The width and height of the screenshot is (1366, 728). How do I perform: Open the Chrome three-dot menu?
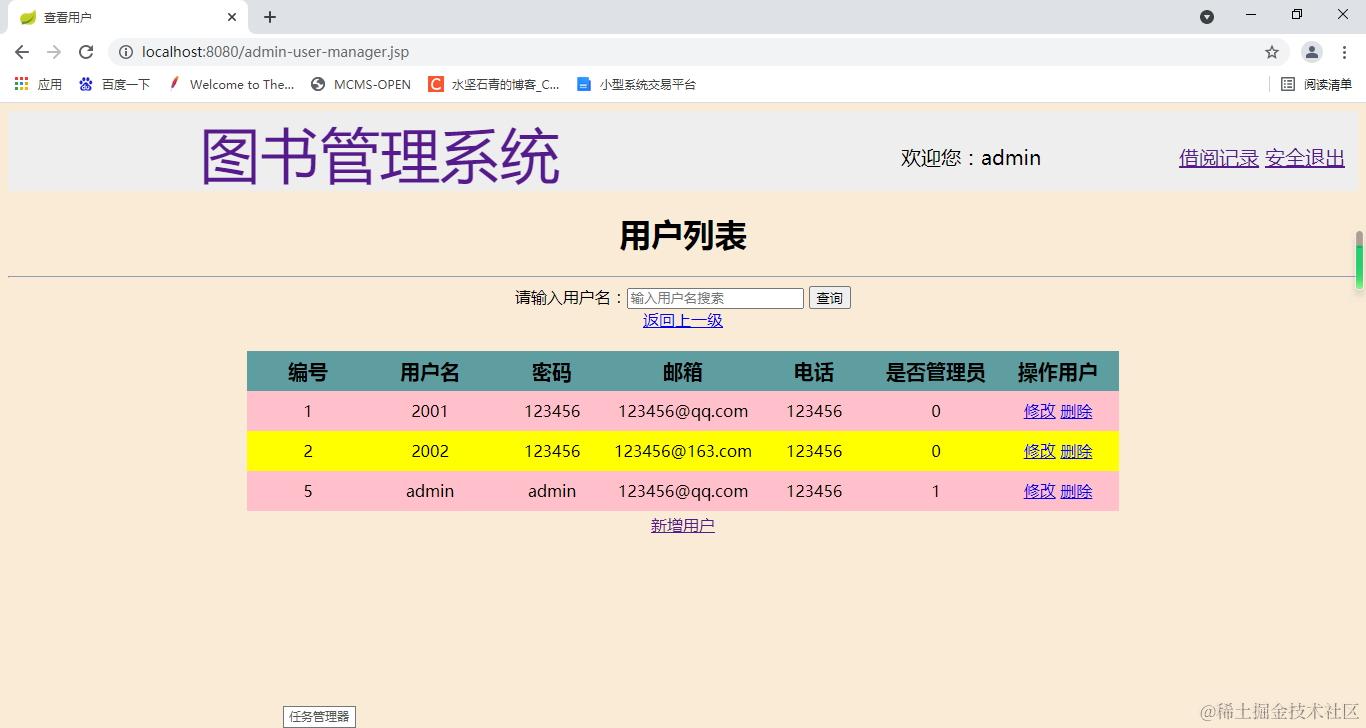coord(1344,52)
